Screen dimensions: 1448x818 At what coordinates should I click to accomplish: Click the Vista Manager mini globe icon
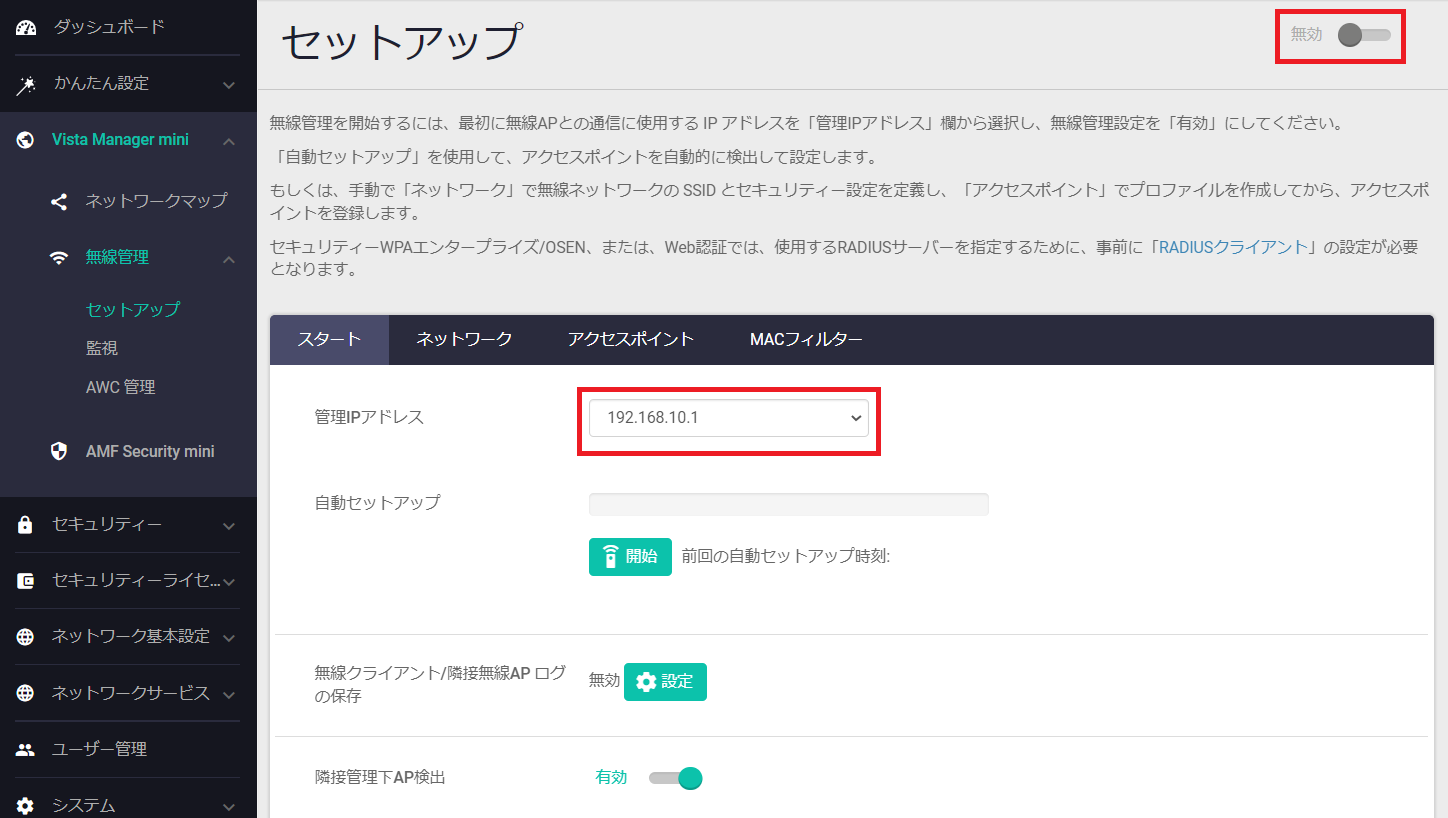[26, 141]
